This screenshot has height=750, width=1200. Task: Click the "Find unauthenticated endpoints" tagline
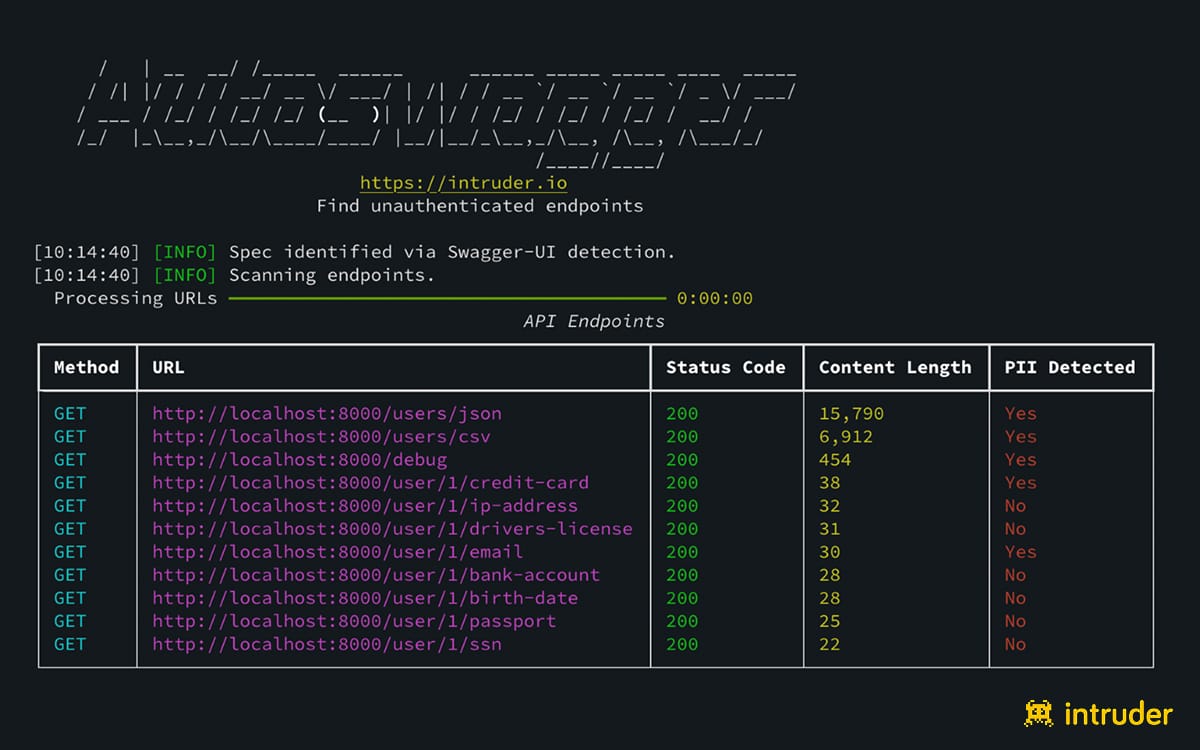480,206
